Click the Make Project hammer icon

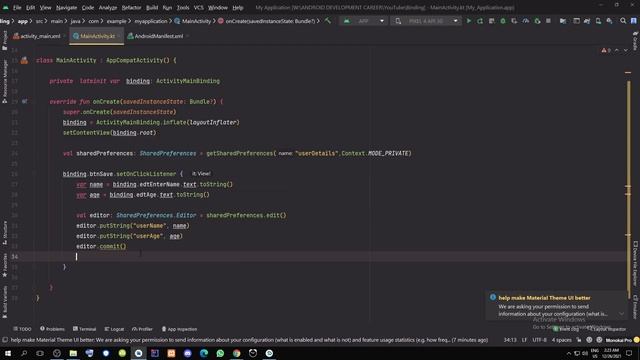(x=328, y=21)
